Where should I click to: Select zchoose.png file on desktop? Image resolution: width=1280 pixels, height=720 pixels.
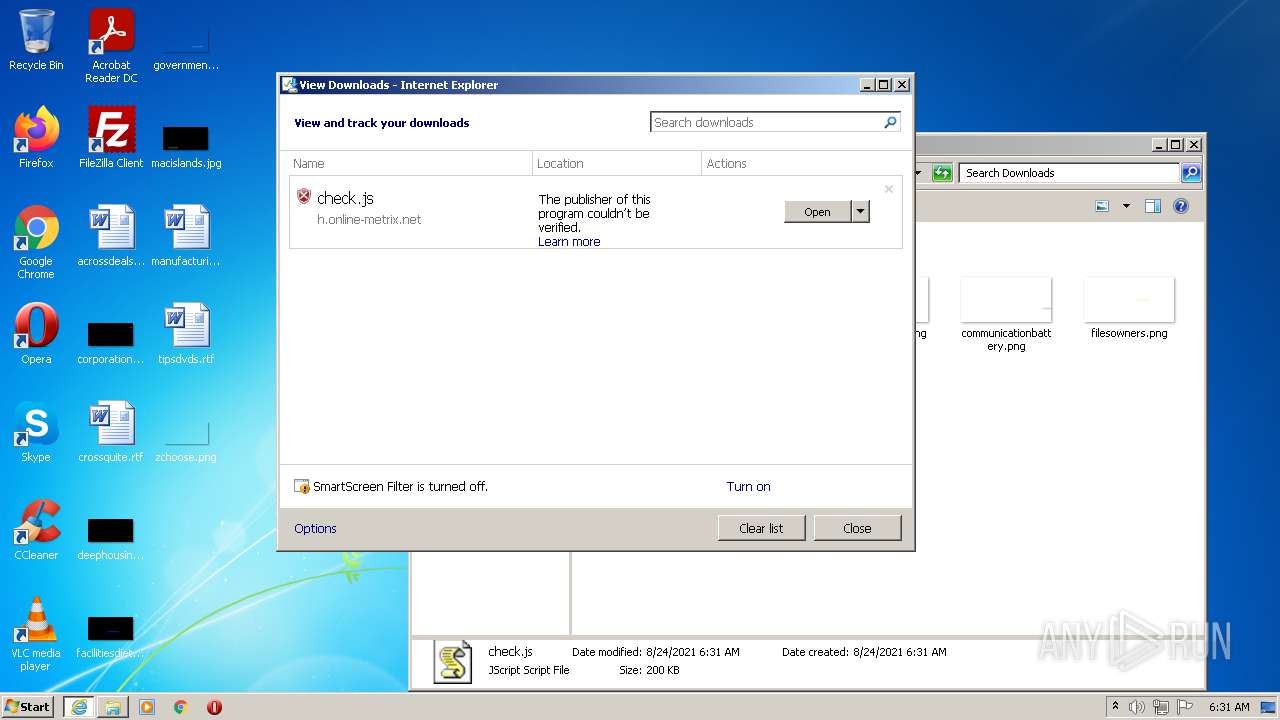tap(186, 440)
